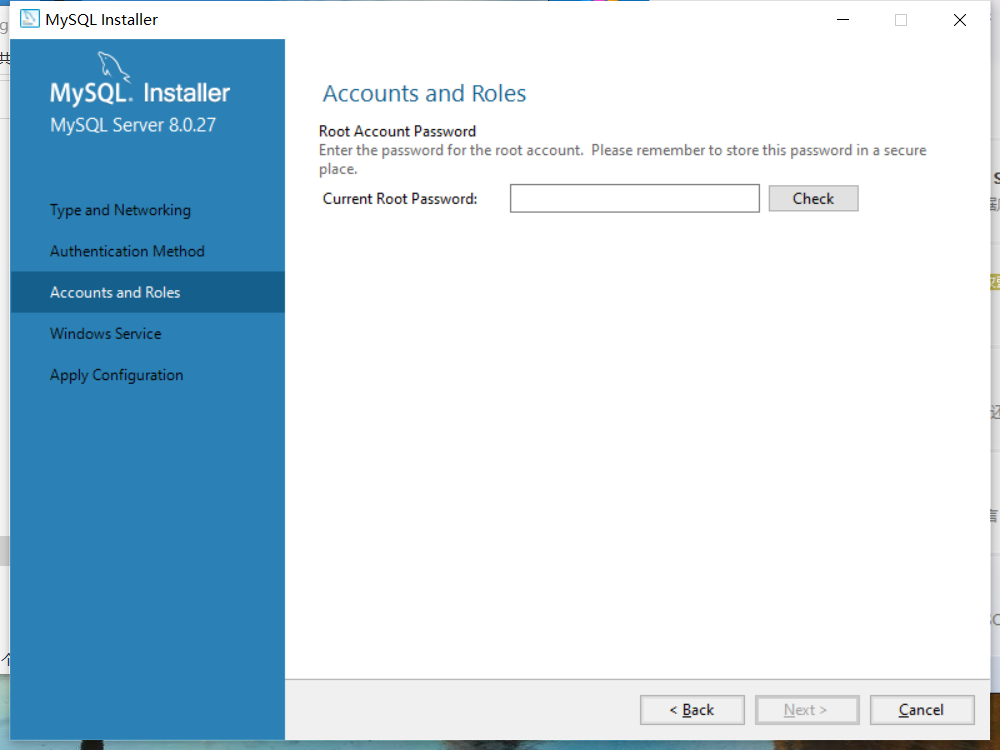Click the 'Root Account Password' label
The height and width of the screenshot is (750, 1000).
397,131
